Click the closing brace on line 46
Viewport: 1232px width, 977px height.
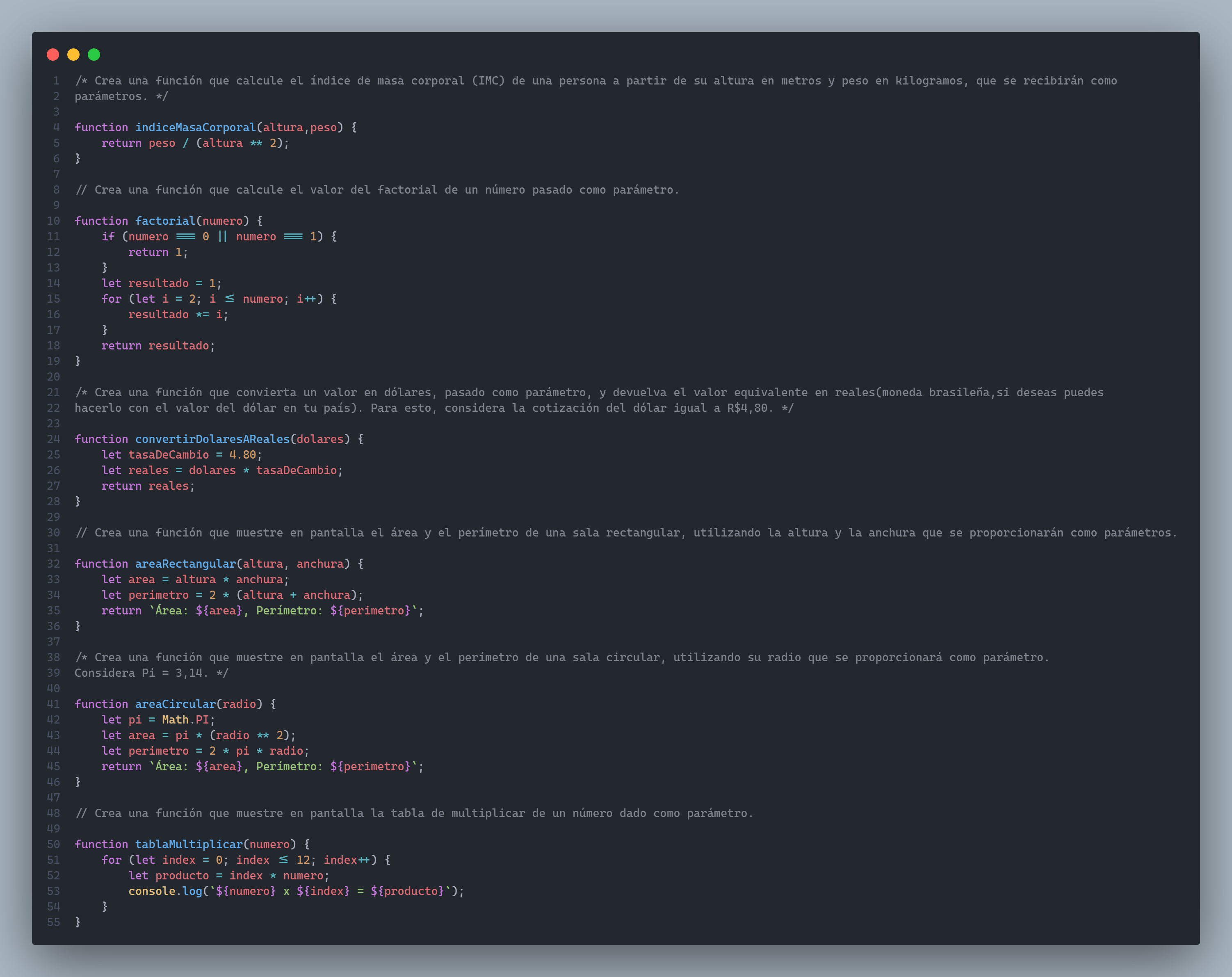click(78, 782)
